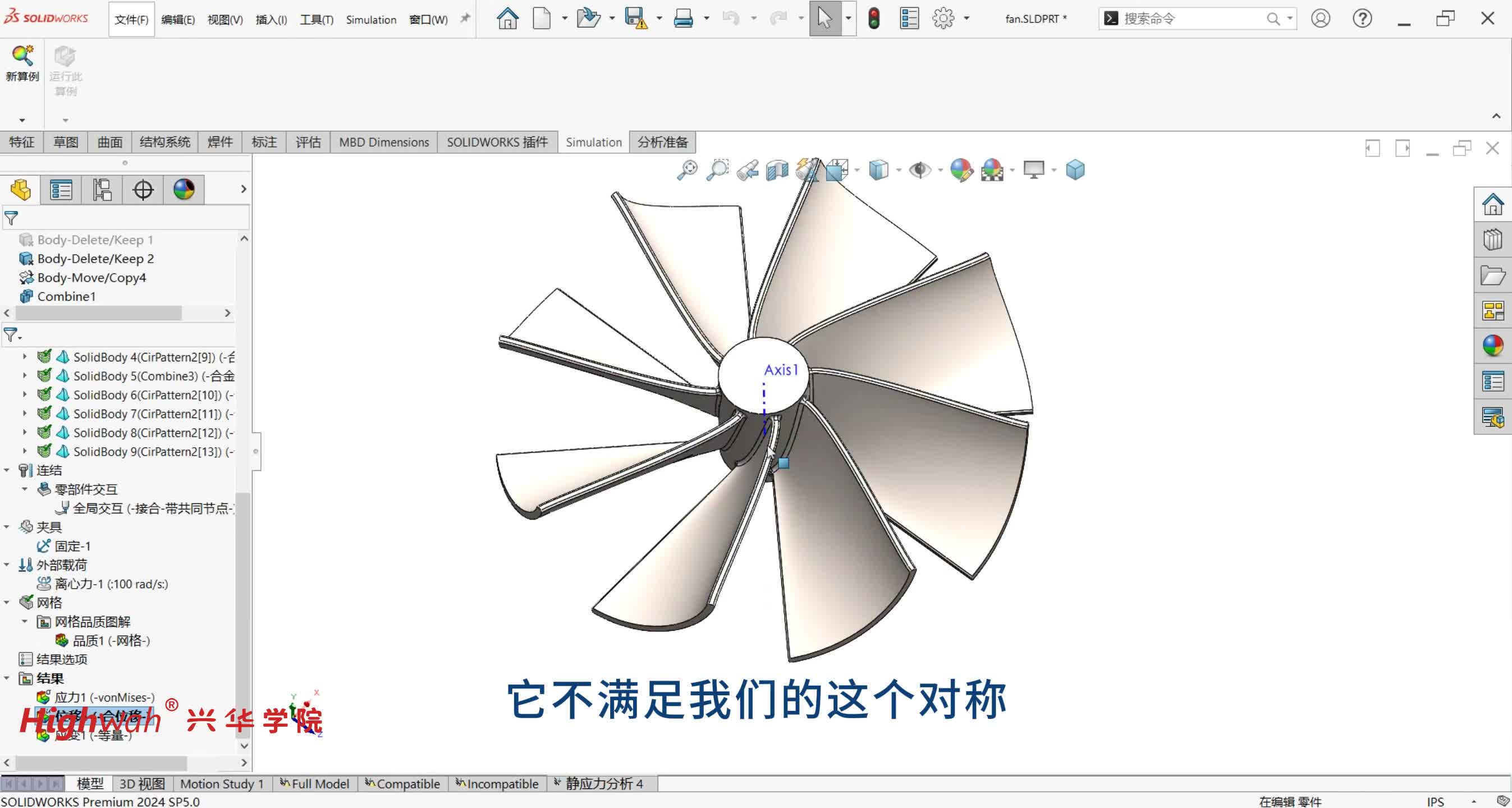
Task: Click the New Study (新算例) icon
Action: point(22,57)
